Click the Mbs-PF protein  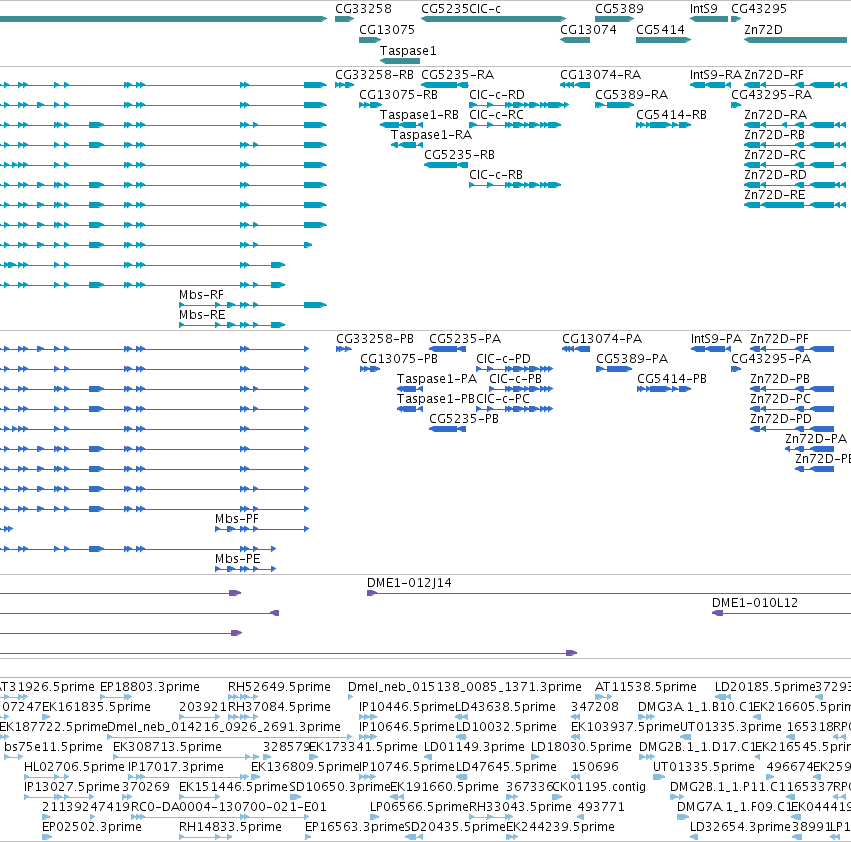click(262, 529)
